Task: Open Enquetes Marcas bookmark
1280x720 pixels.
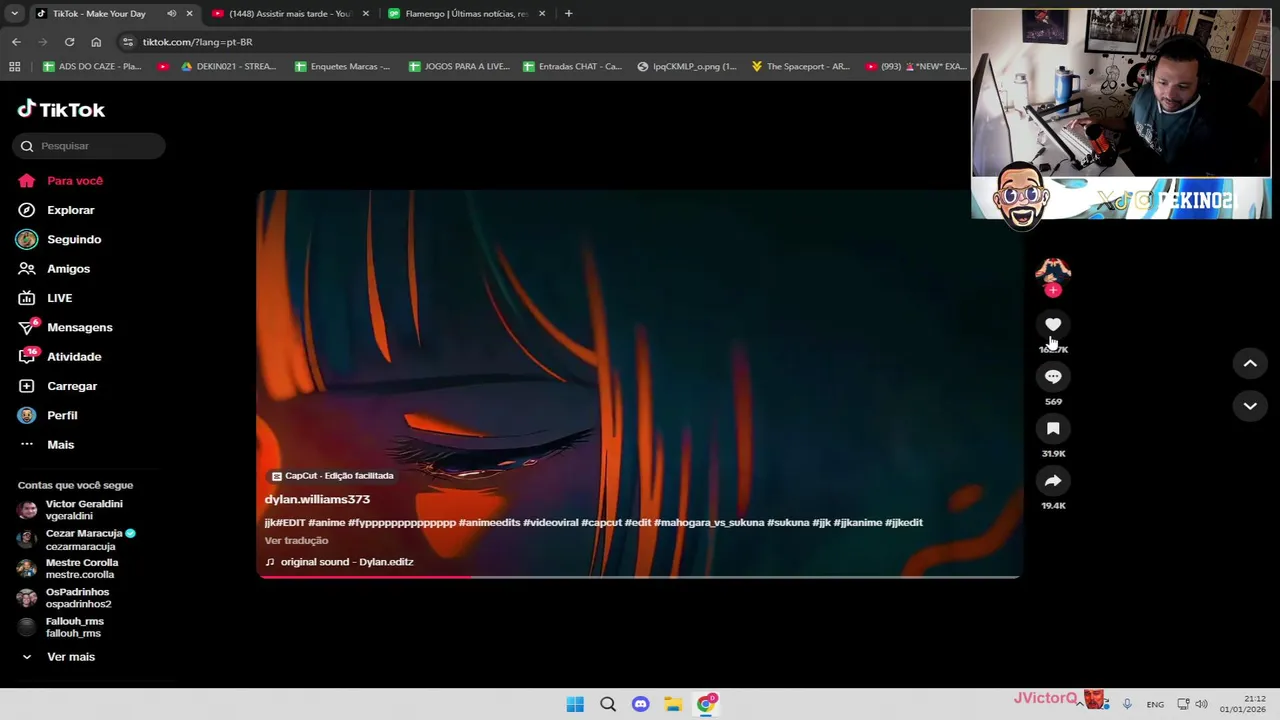Action: (342, 66)
